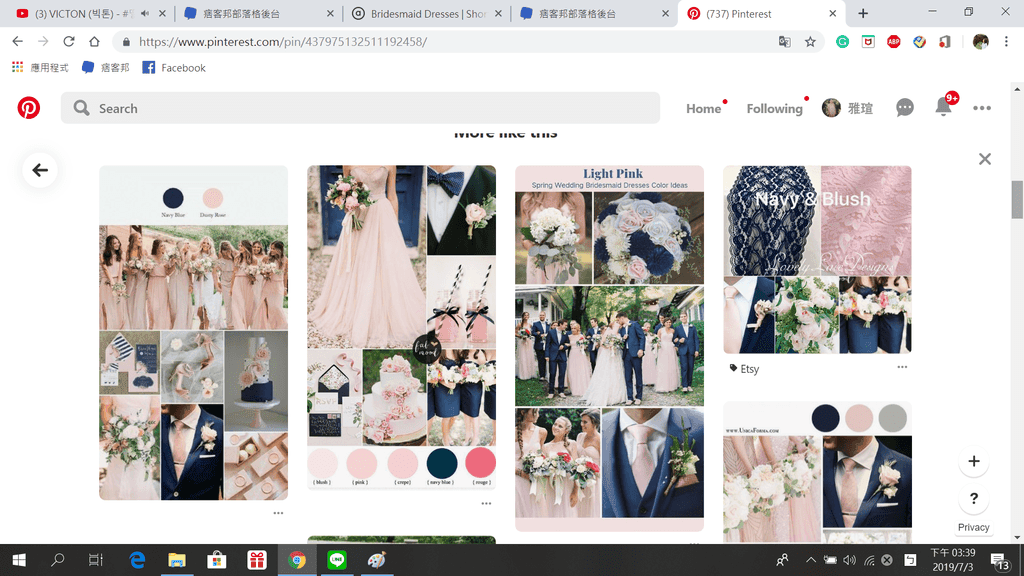
Task: Open options for the Navy Blue Dusty Rose pin
Action: (x=278, y=513)
